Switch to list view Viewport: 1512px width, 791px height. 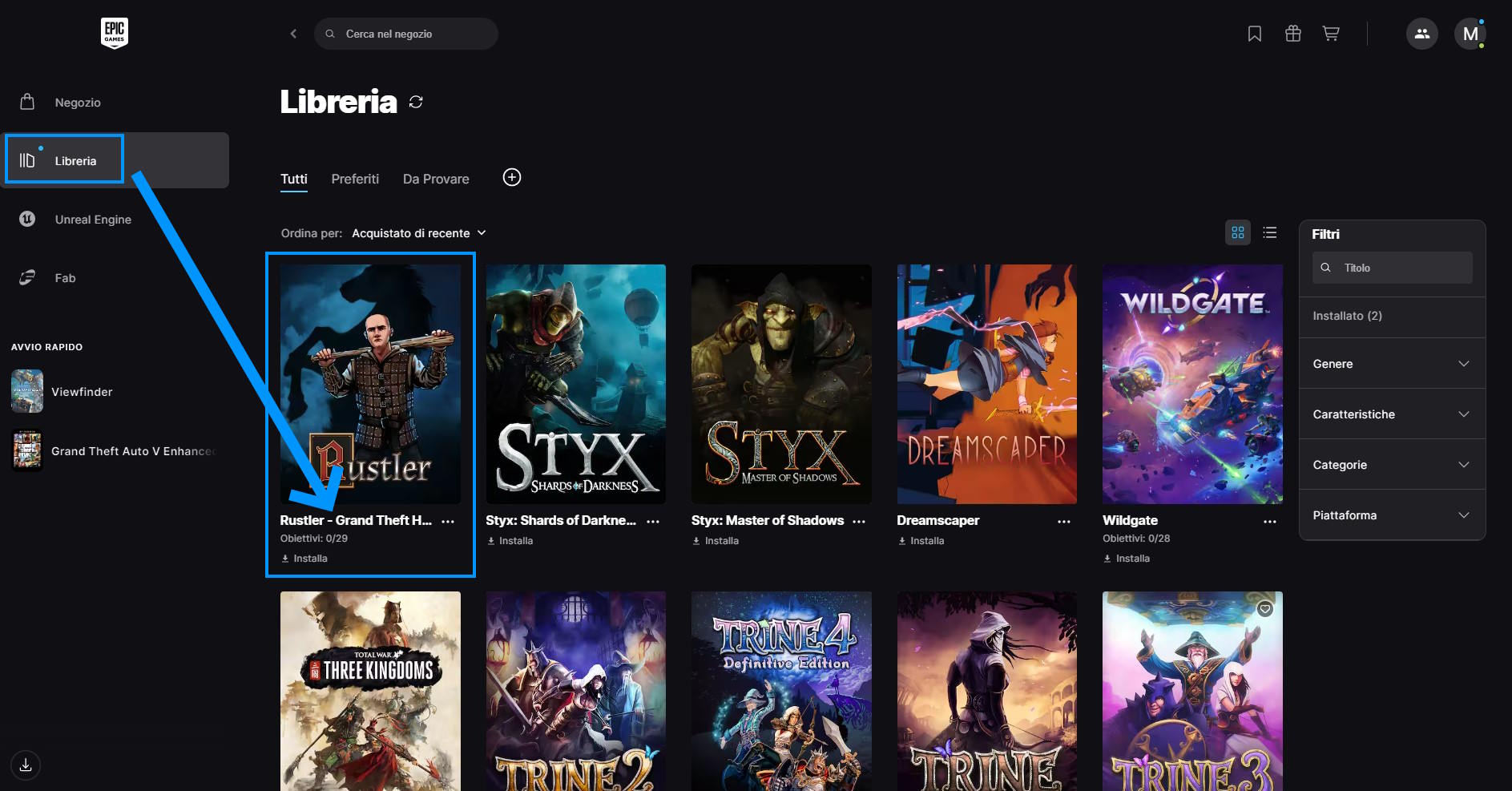coord(1269,232)
